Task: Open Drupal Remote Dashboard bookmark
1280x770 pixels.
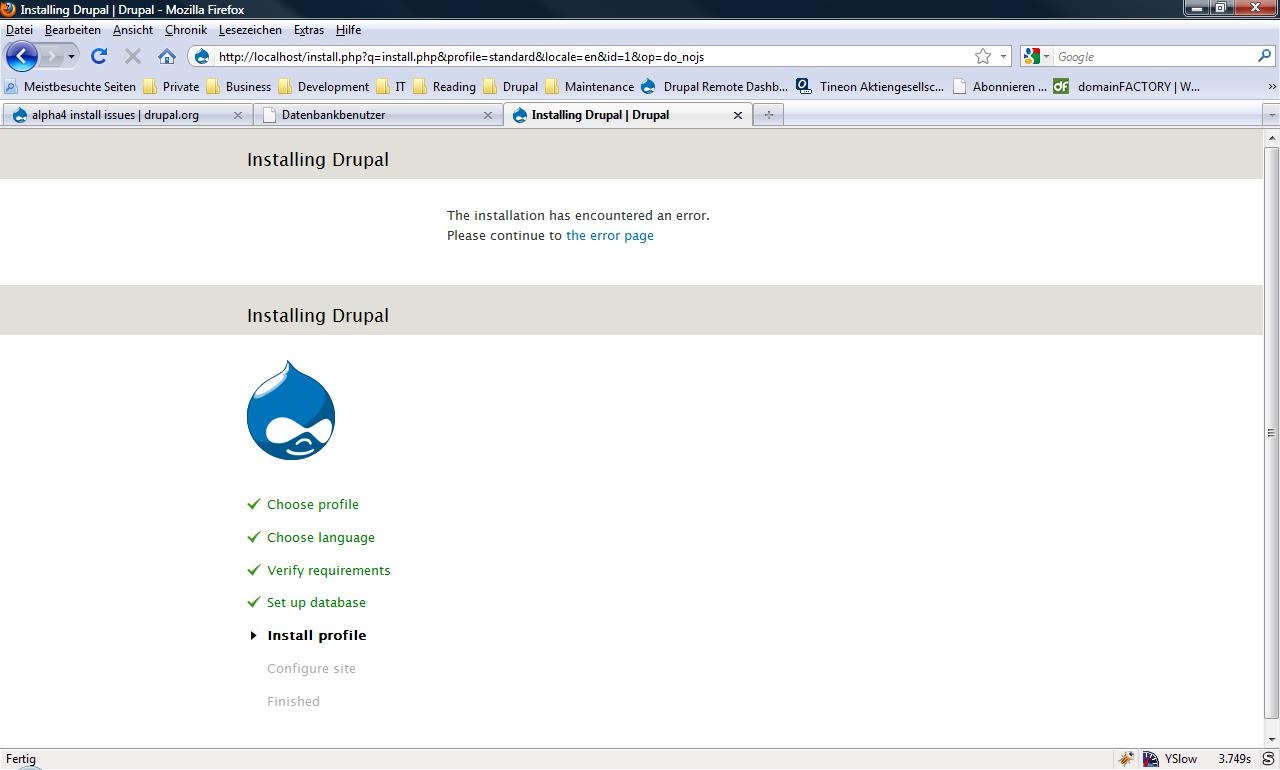Action: click(x=714, y=87)
